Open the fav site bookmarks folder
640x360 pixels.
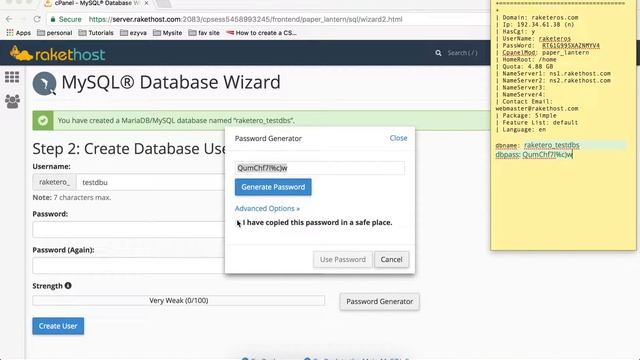tap(204, 33)
